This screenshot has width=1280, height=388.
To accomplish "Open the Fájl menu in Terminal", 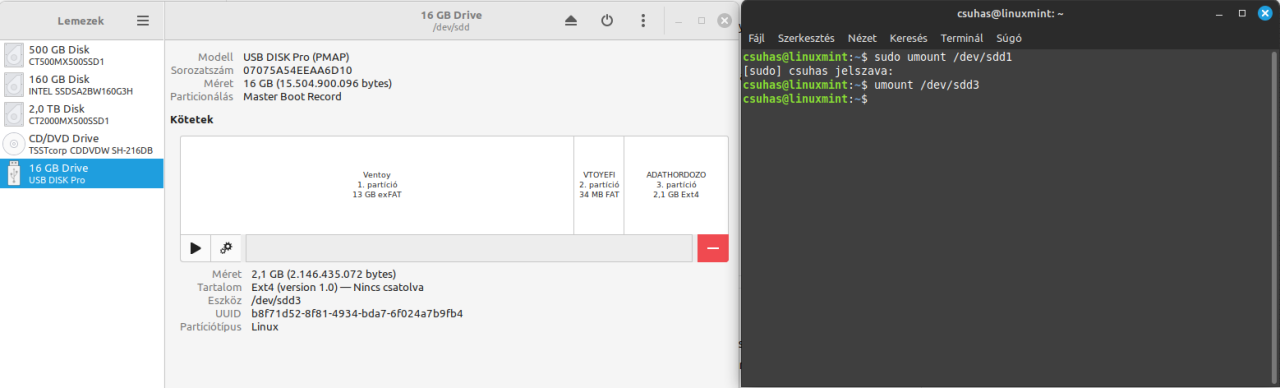I will click(756, 38).
